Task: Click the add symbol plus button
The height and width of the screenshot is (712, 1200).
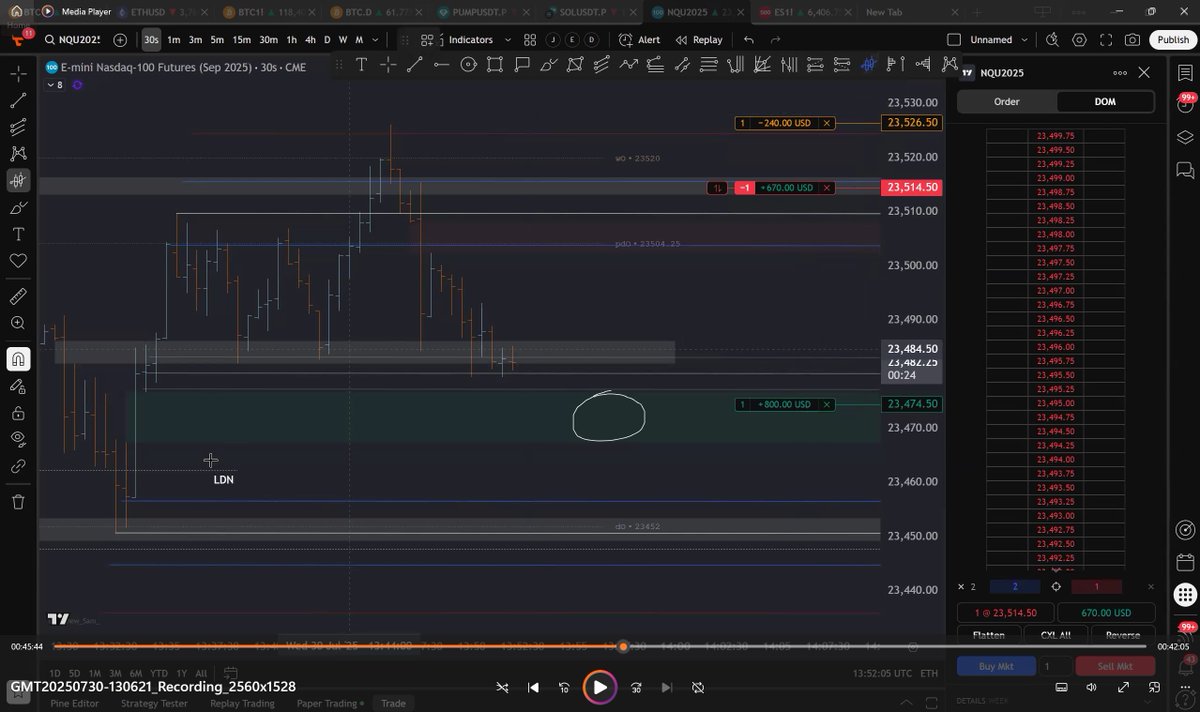Action: pos(120,40)
